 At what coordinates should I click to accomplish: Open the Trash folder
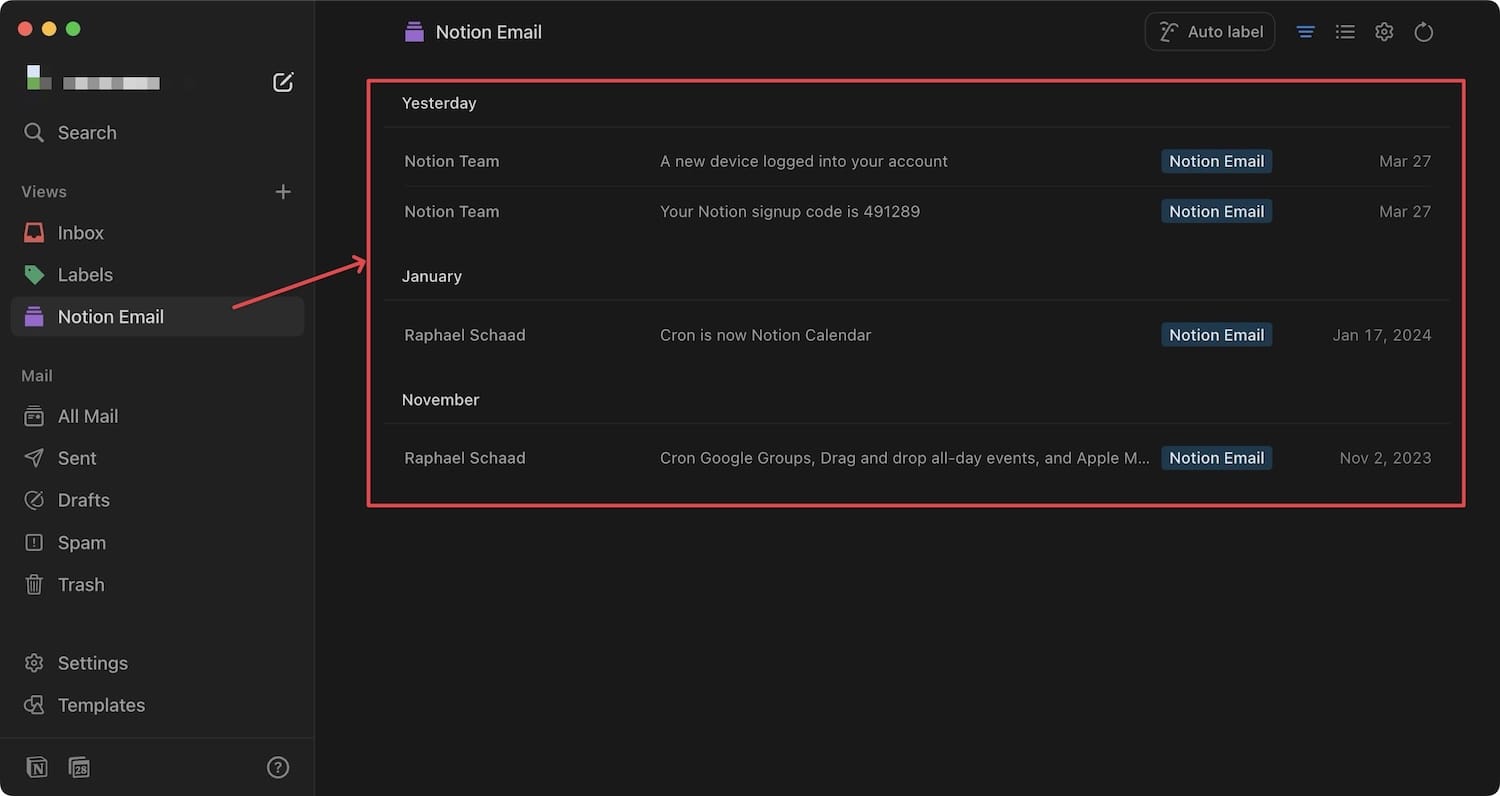(x=157, y=585)
